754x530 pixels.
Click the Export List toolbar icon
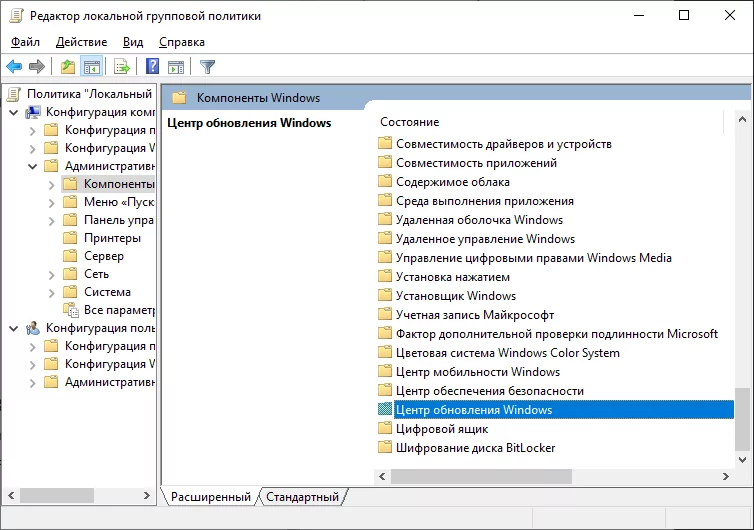pyautogui.click(x=122, y=67)
